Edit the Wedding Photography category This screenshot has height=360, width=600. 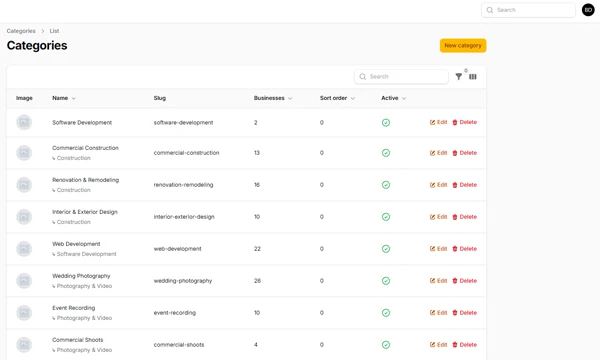click(439, 281)
